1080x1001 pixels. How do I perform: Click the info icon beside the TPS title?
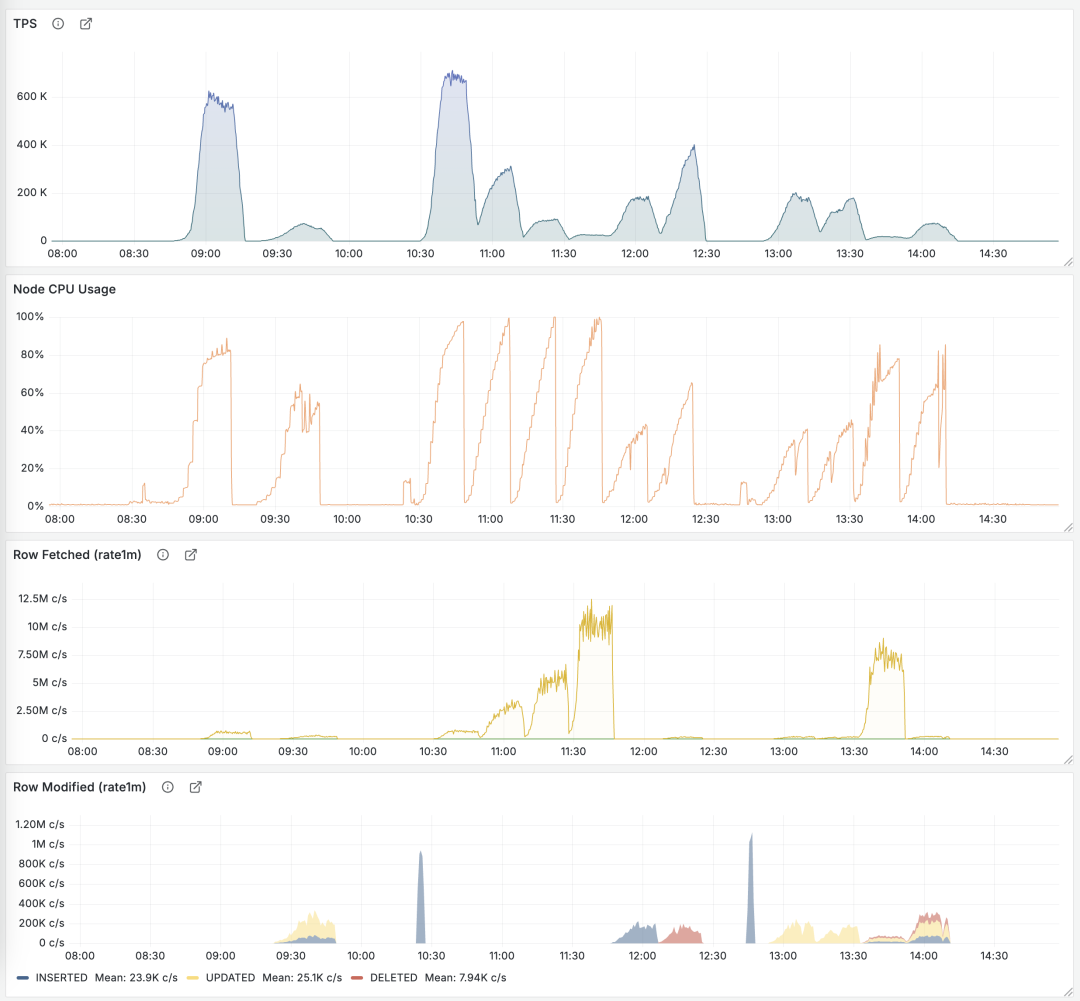coord(58,24)
